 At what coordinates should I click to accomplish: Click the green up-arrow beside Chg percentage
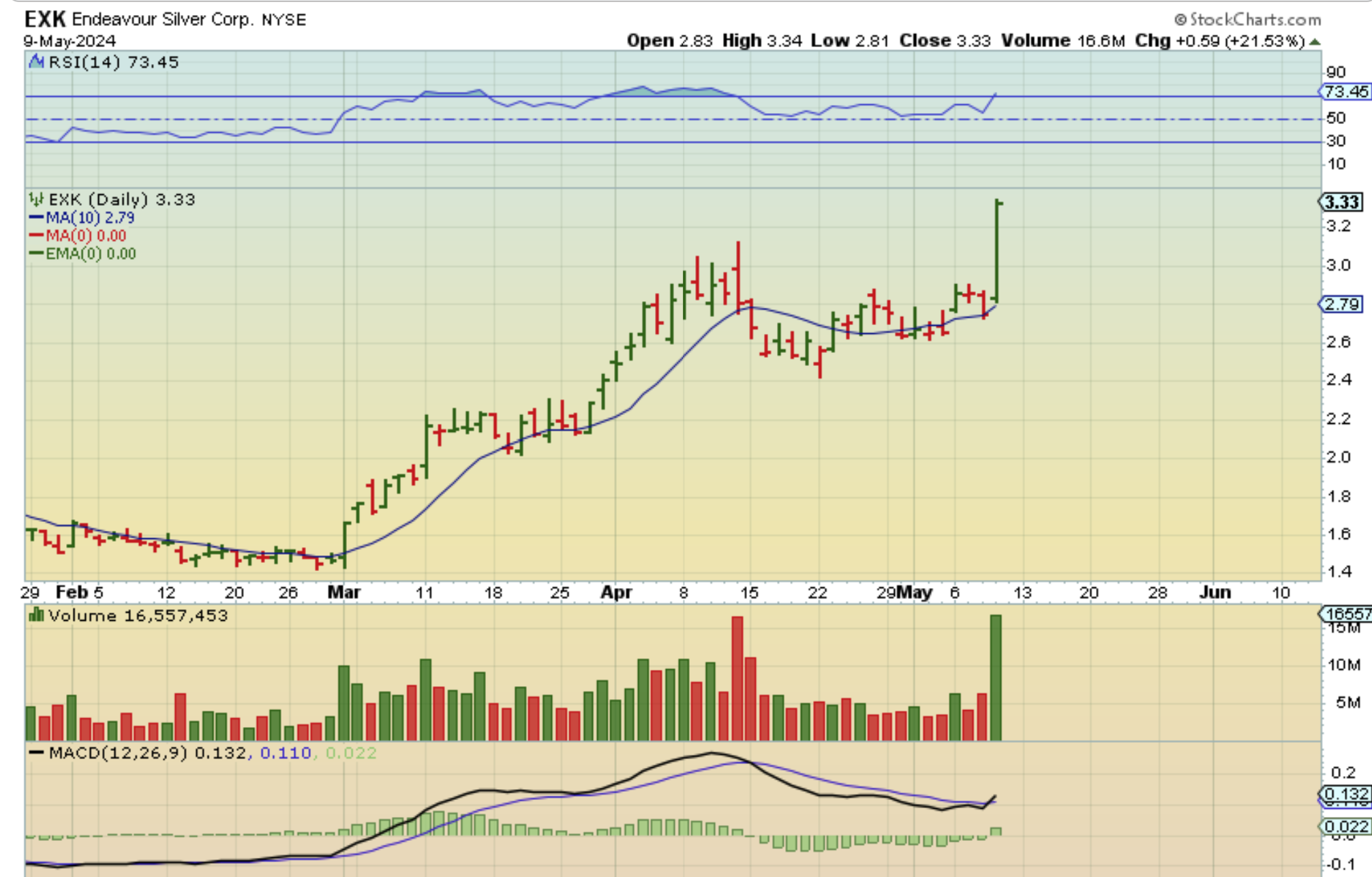[x=1315, y=42]
